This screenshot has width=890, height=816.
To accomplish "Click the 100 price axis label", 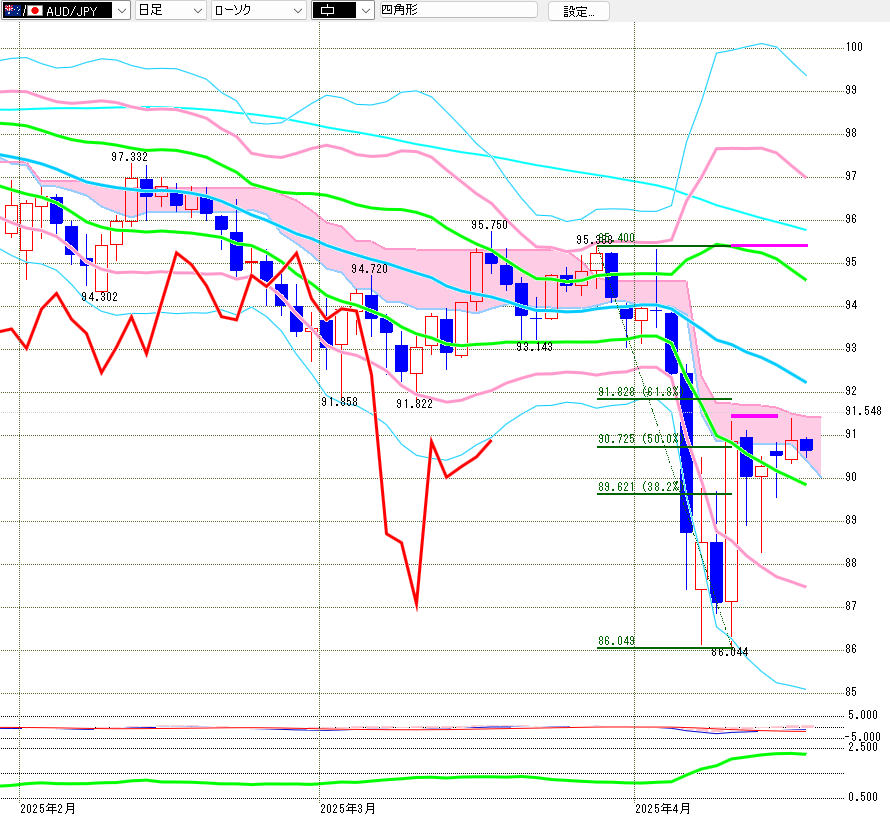I will coord(854,47).
